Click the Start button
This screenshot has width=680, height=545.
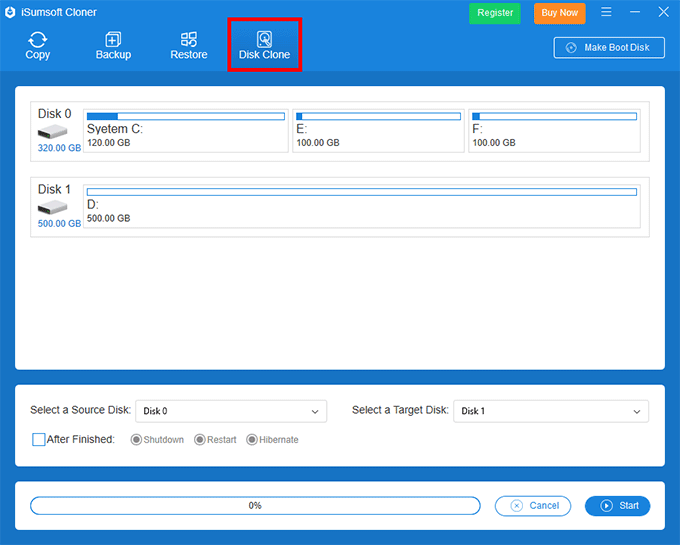618,506
